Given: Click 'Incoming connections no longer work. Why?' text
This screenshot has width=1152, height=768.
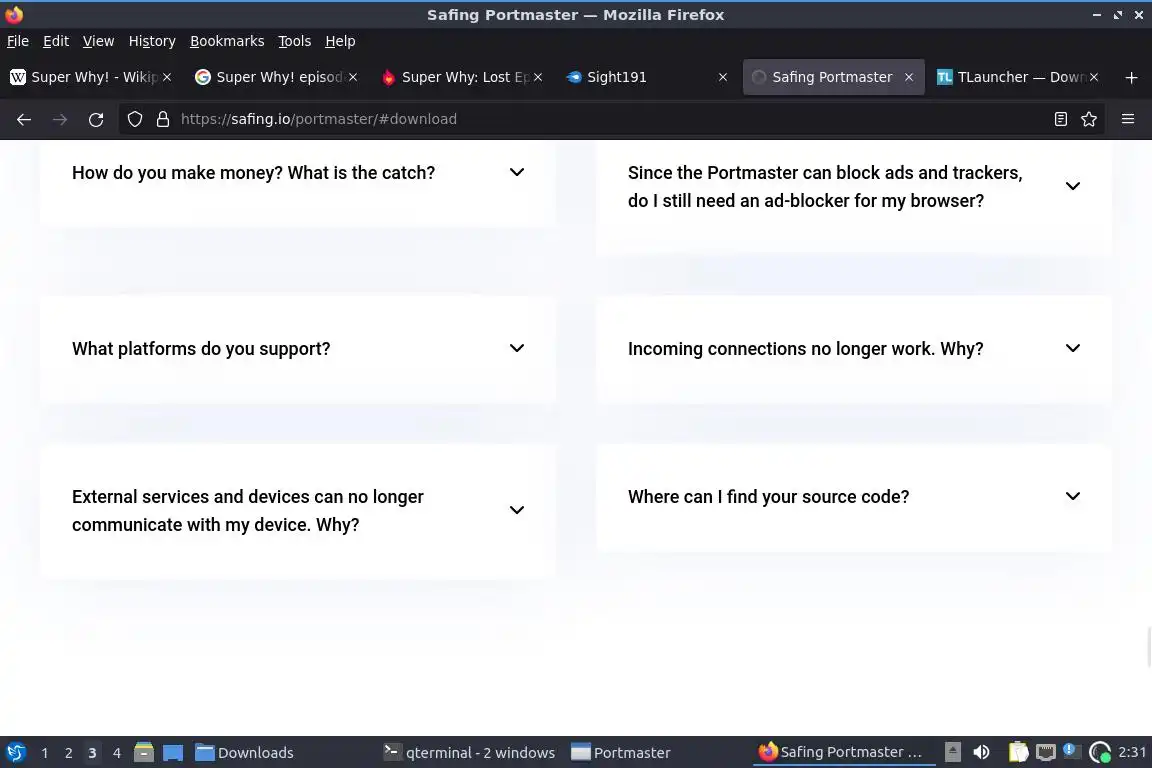Looking at the screenshot, I should (805, 348).
